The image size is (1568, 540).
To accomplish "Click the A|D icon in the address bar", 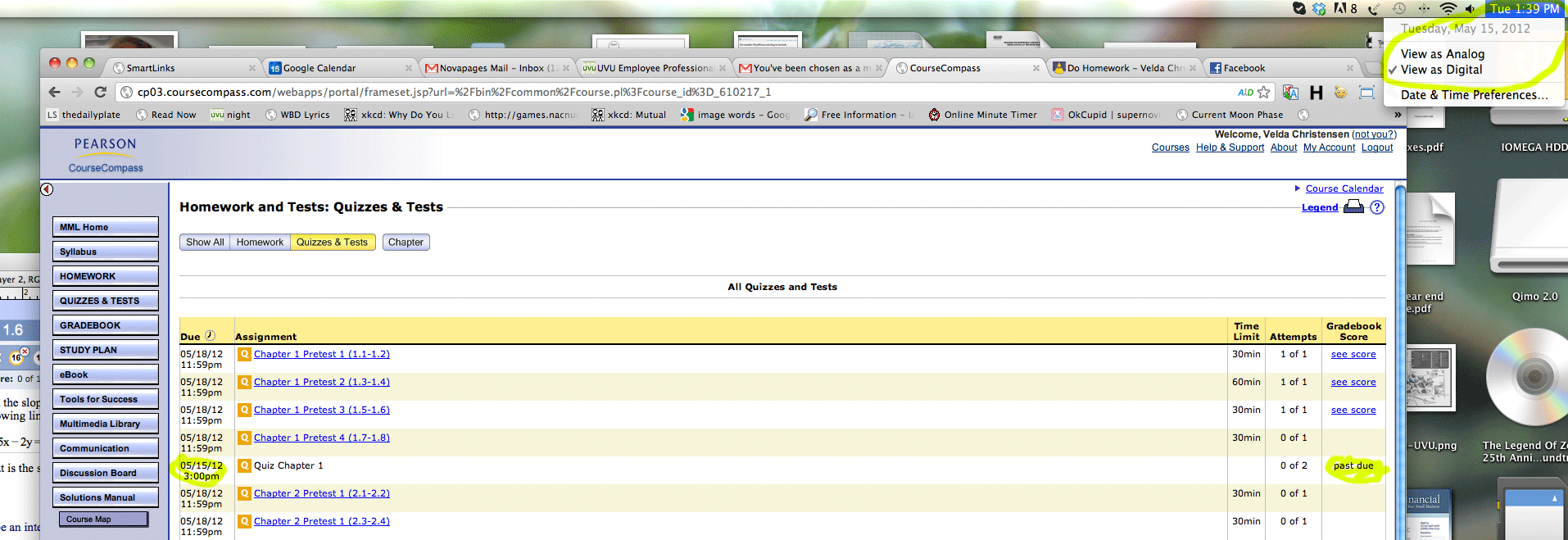I will coord(1245,92).
